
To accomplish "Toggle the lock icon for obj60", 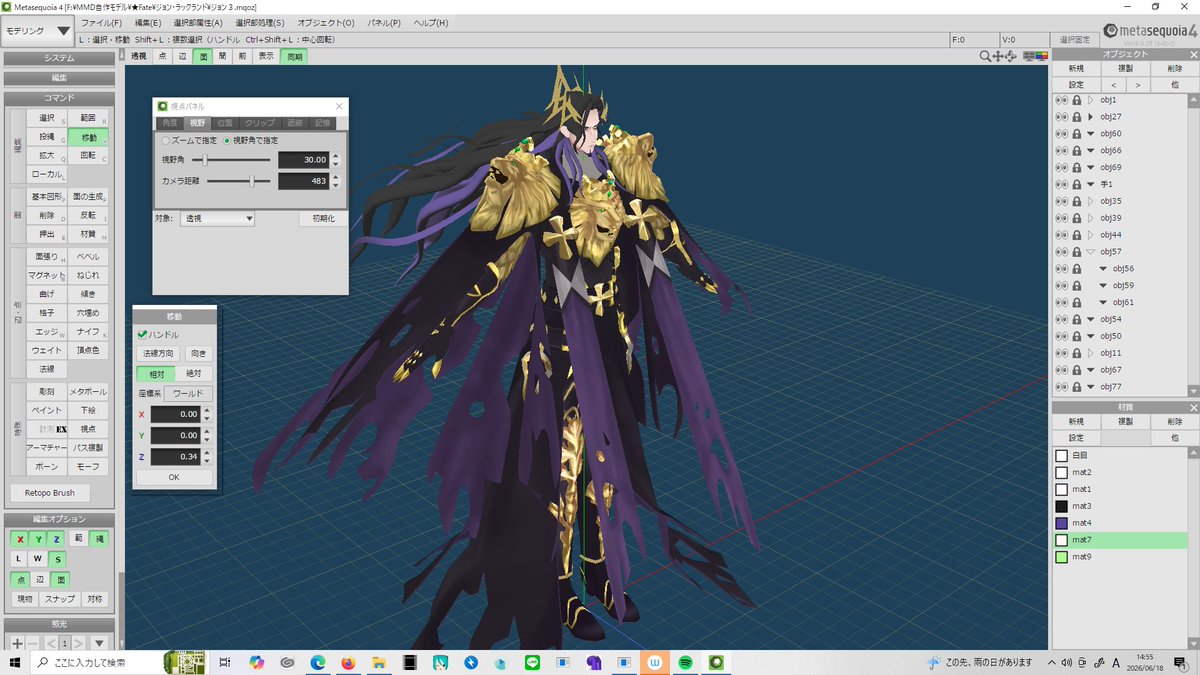I will (1076, 134).
